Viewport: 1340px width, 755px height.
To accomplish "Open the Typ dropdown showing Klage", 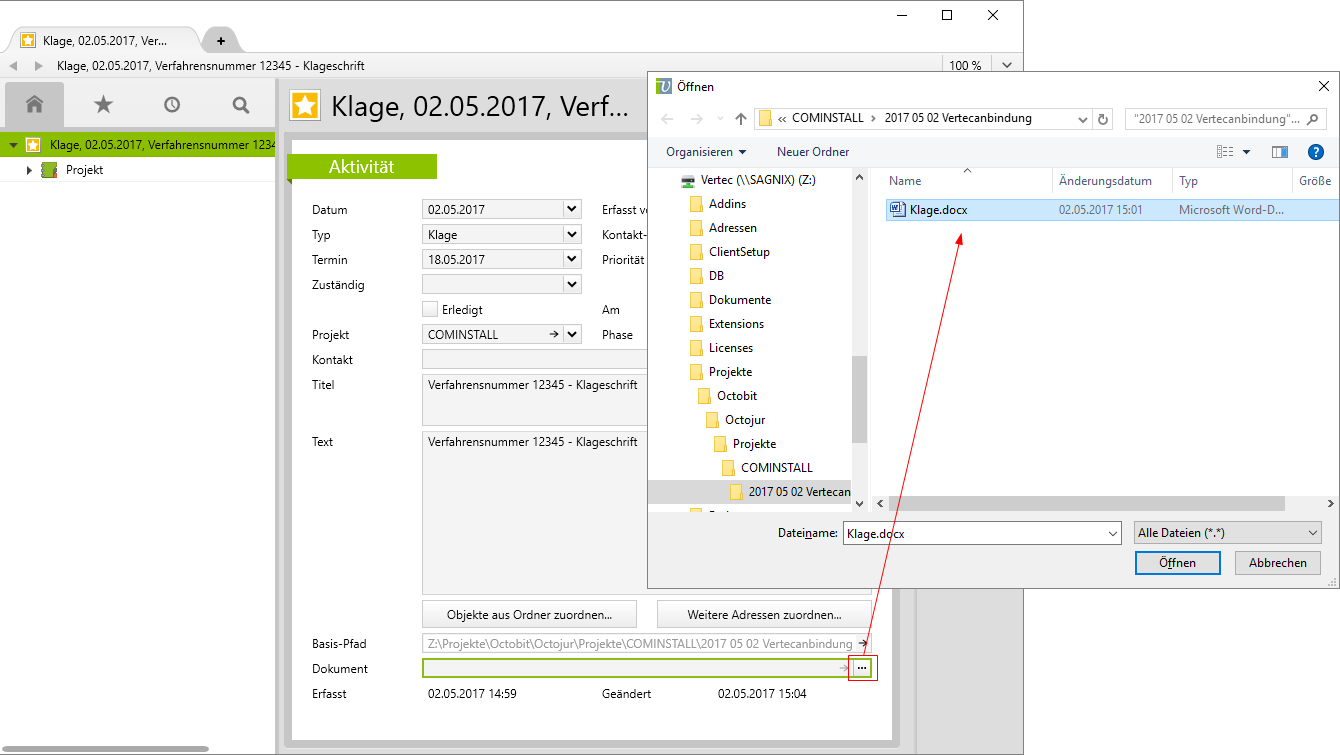I will [x=571, y=235].
